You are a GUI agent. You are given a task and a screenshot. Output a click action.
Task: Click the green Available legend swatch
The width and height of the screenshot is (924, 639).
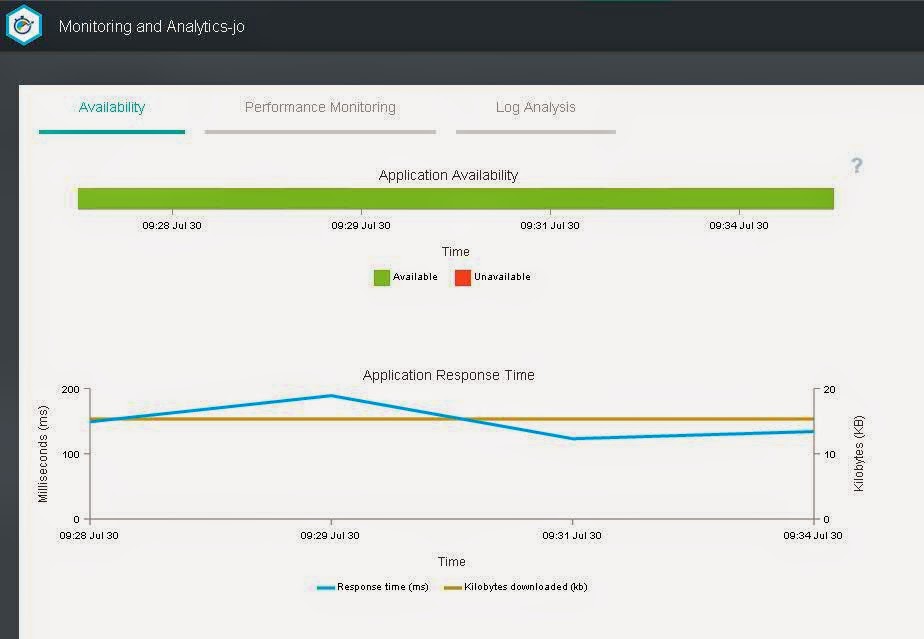[x=382, y=278]
